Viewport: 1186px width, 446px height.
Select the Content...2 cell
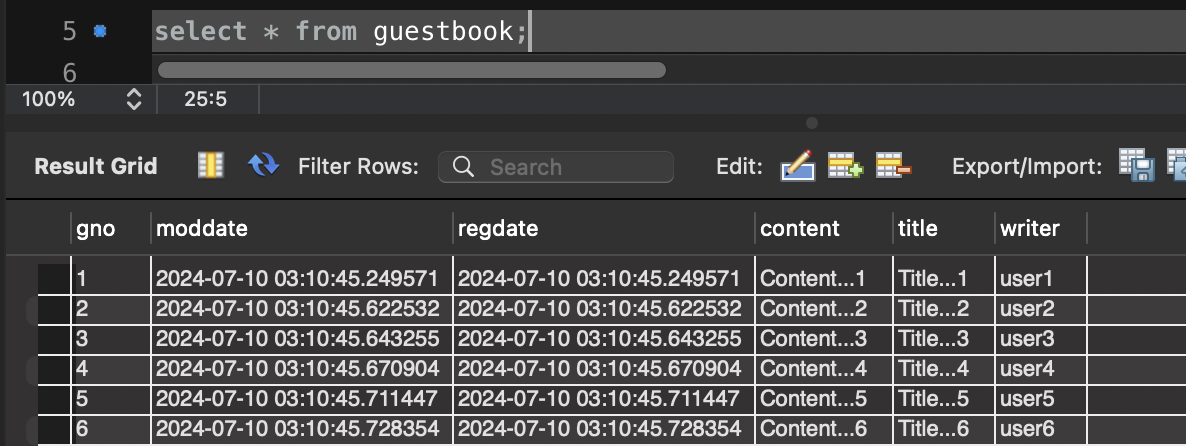[x=824, y=308]
